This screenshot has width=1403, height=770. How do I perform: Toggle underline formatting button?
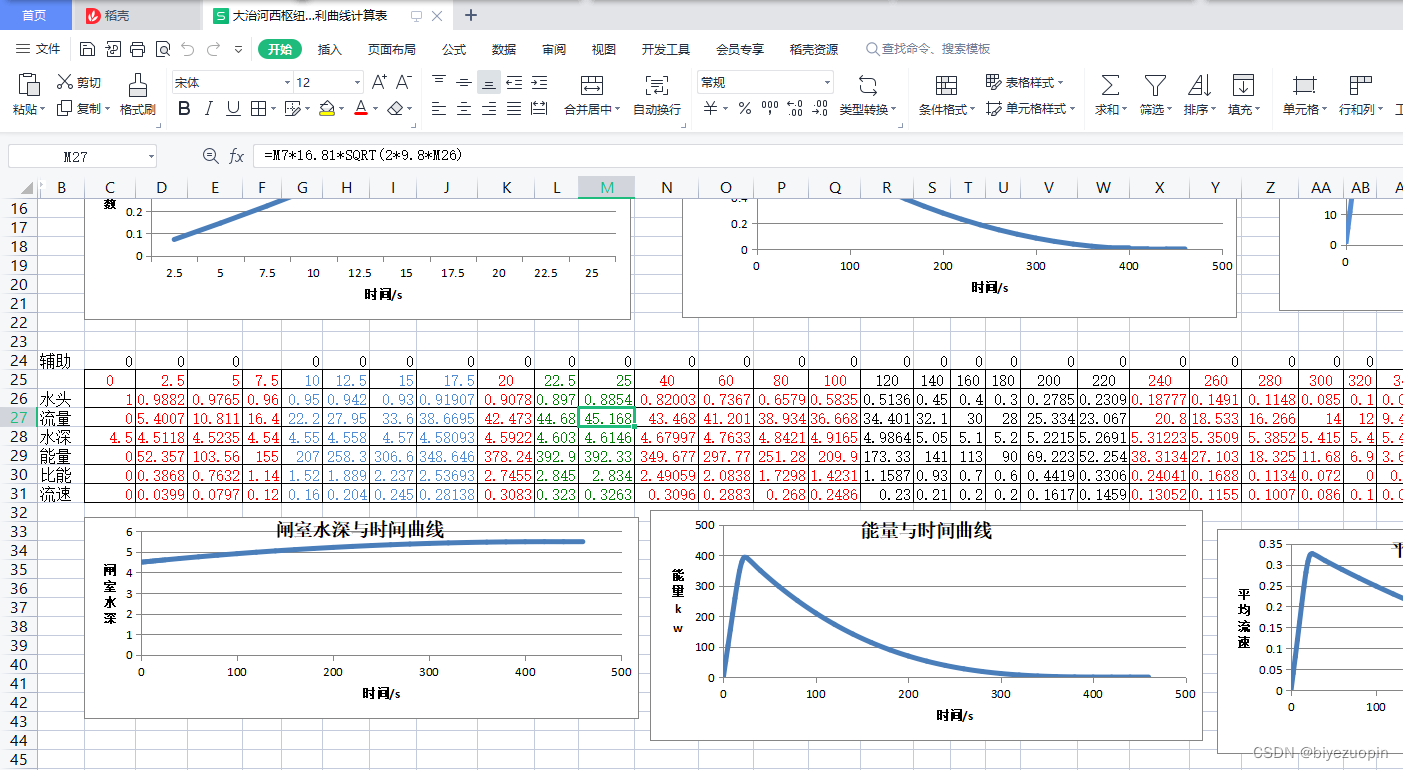233,108
